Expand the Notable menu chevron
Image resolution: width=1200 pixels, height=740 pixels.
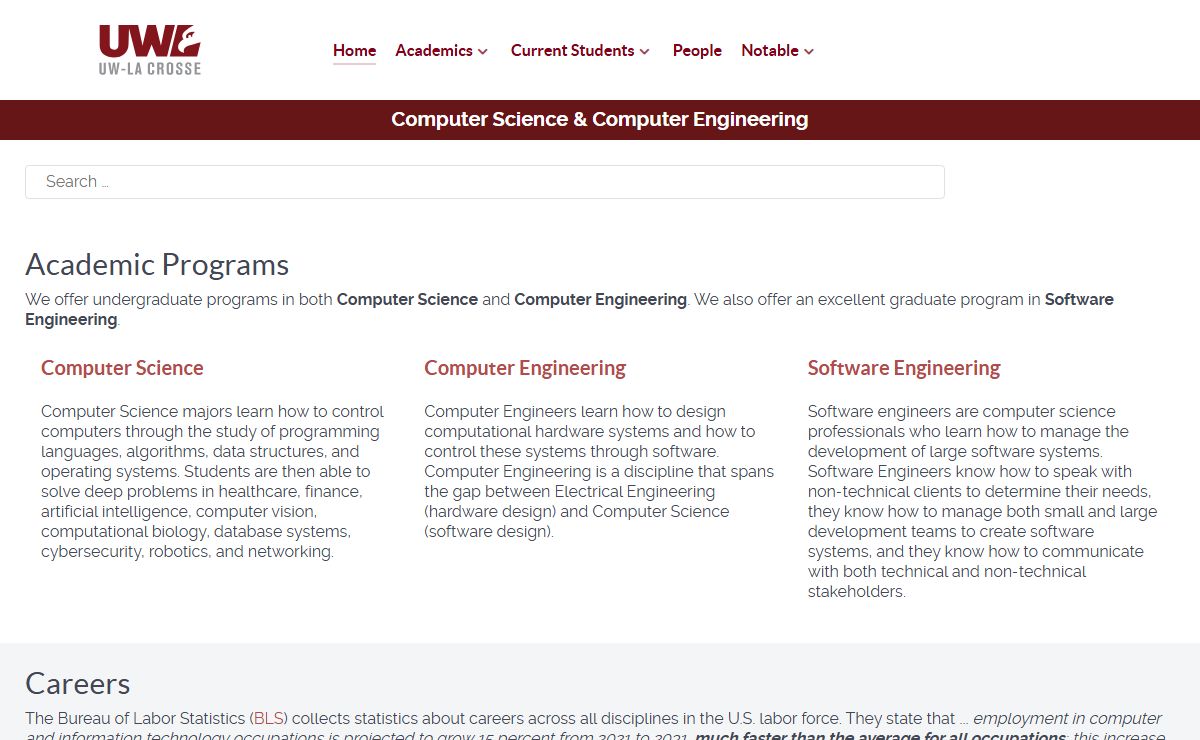809,51
